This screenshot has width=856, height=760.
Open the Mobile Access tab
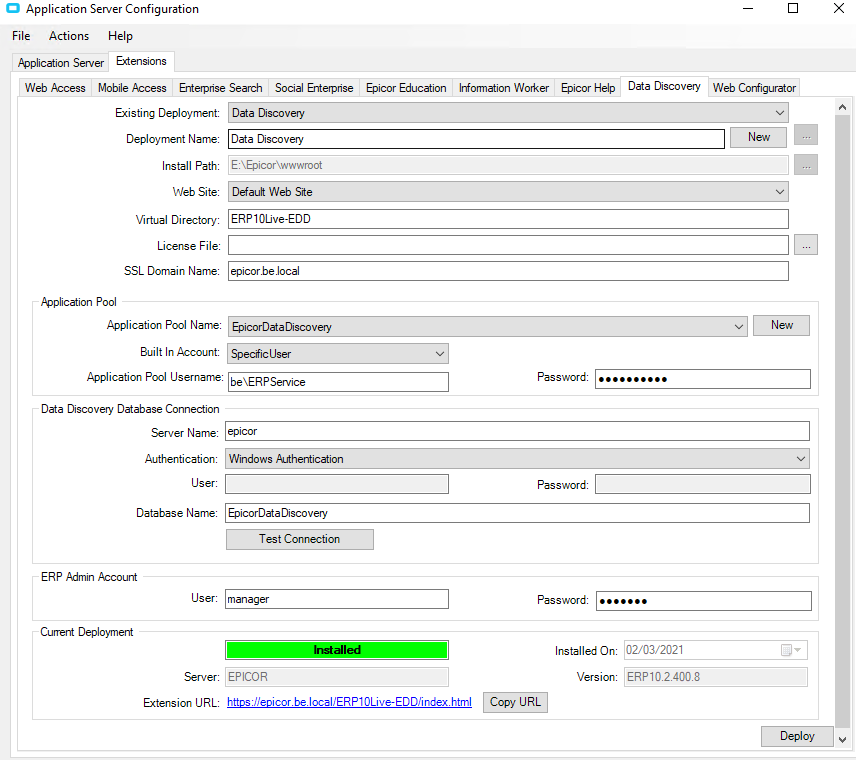pyautogui.click(x=132, y=88)
